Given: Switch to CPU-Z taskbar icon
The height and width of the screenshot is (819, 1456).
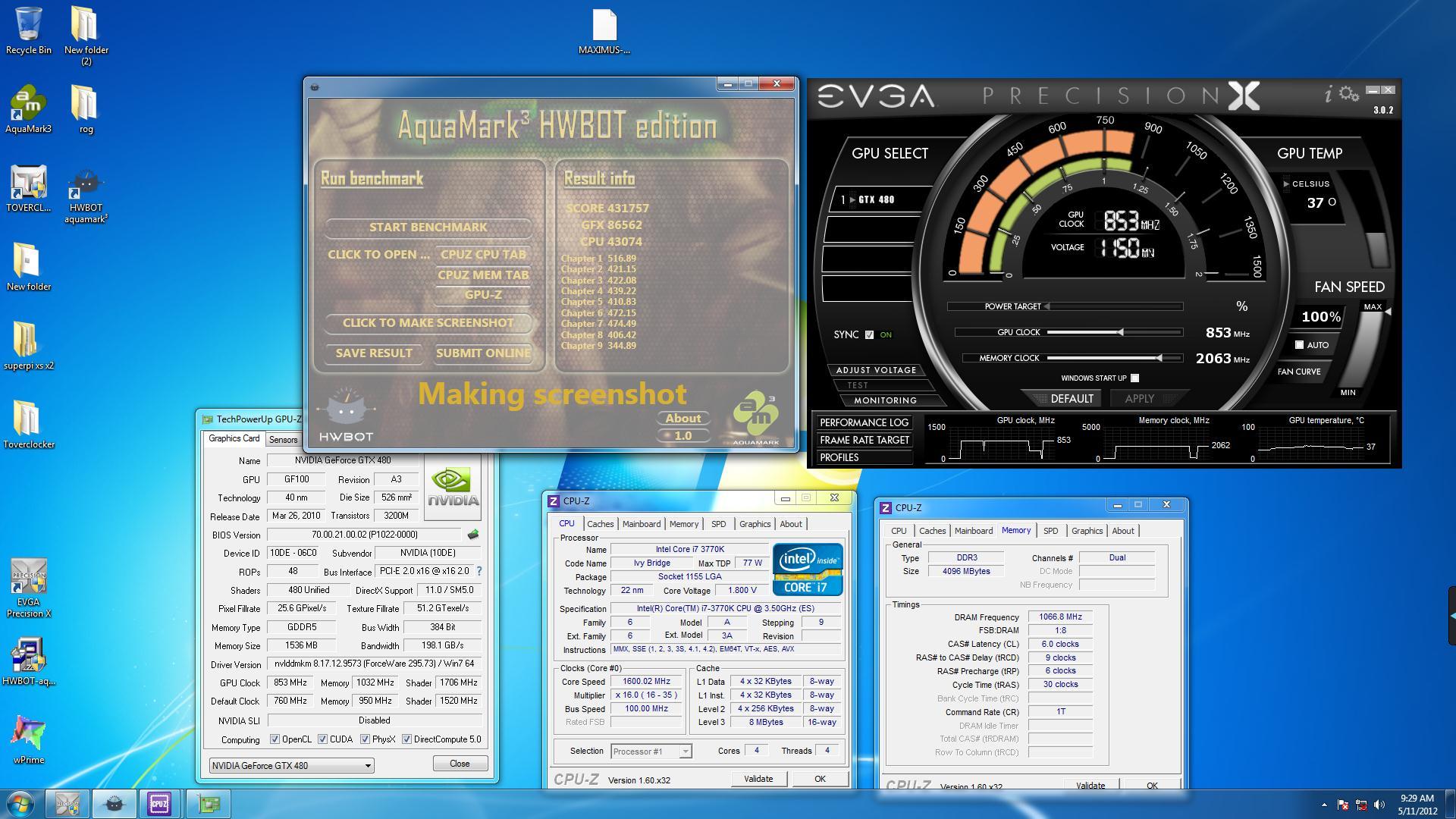Looking at the screenshot, I should pos(159,803).
